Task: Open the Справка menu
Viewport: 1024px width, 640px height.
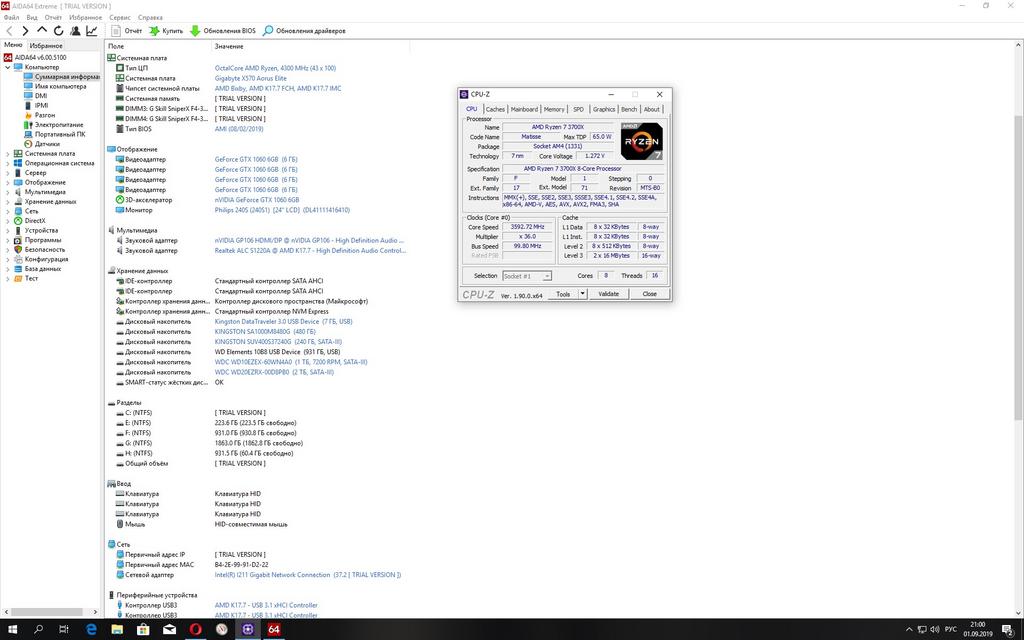Action: 150,18
